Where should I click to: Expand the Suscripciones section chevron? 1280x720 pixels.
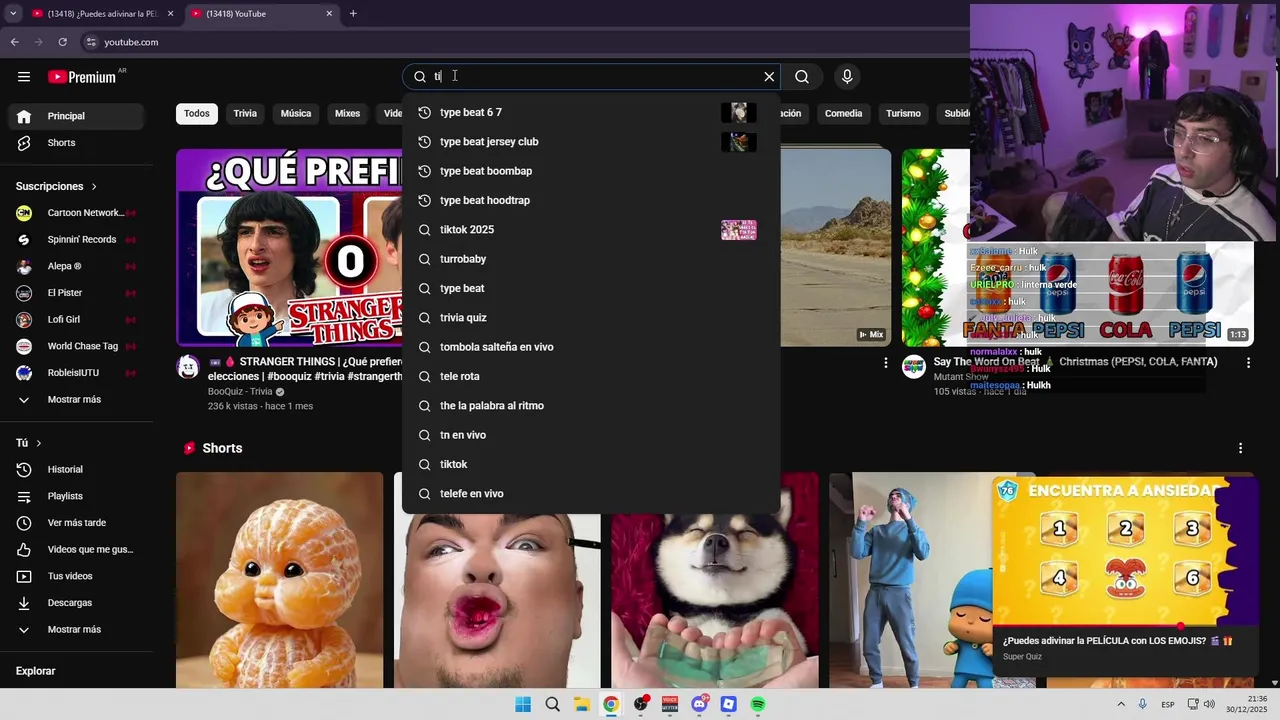pos(94,187)
